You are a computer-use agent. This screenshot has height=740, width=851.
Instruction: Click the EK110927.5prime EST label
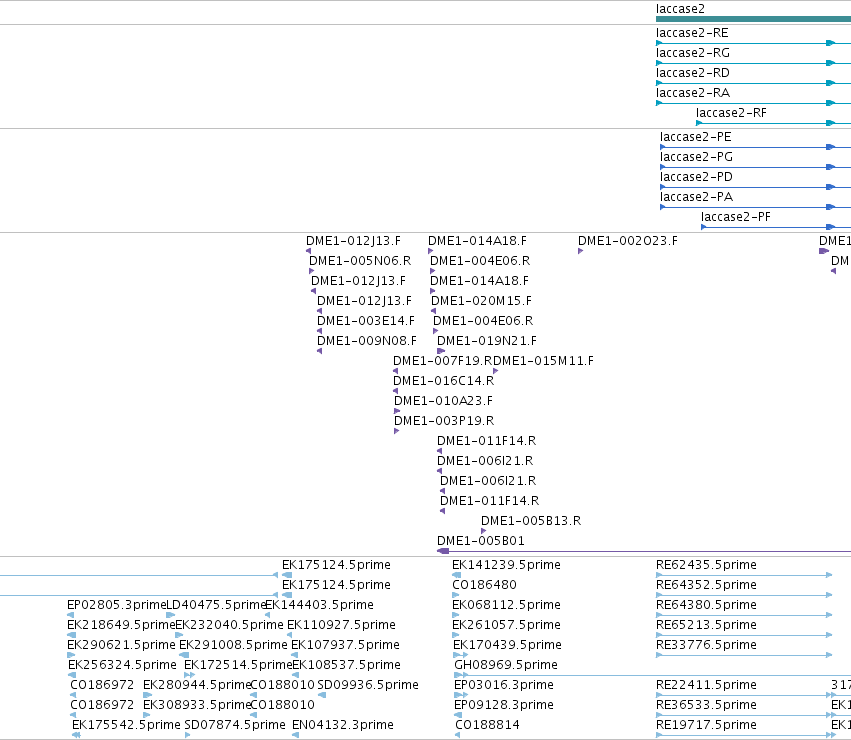click(341, 625)
